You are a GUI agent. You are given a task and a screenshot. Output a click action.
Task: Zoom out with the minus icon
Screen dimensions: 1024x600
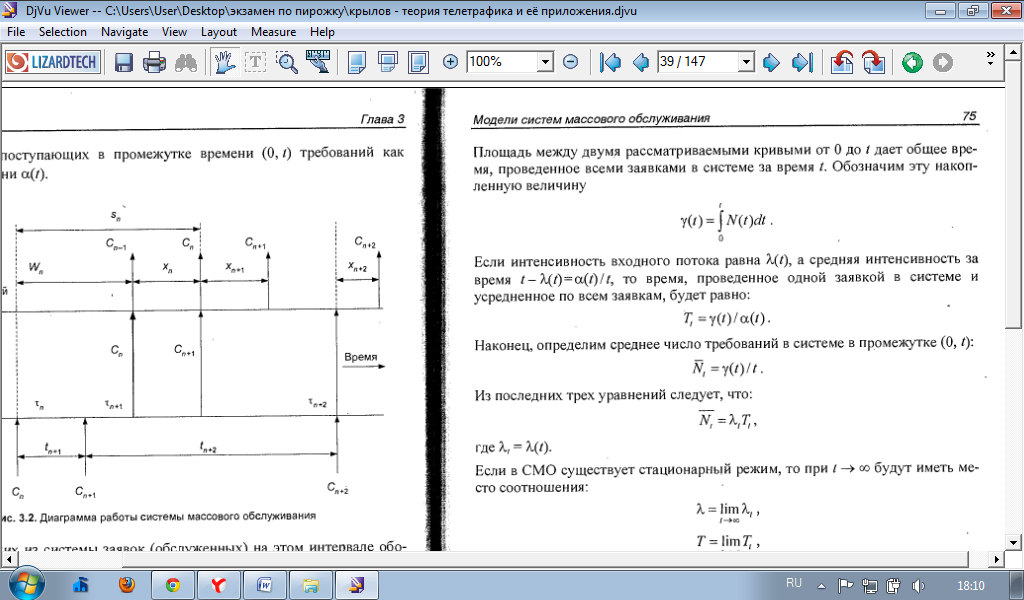[x=570, y=62]
